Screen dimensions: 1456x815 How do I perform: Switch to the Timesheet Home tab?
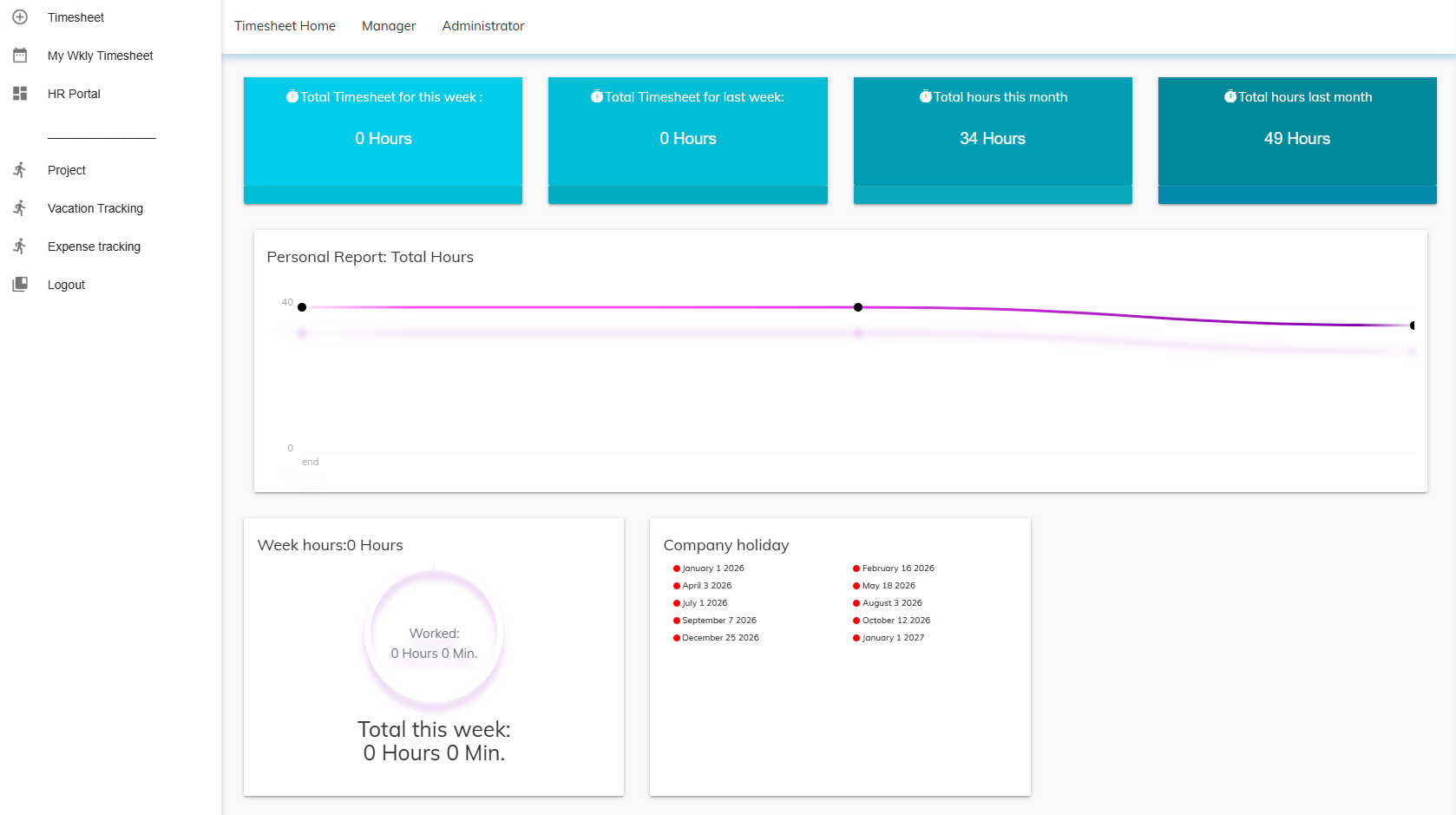[285, 26]
